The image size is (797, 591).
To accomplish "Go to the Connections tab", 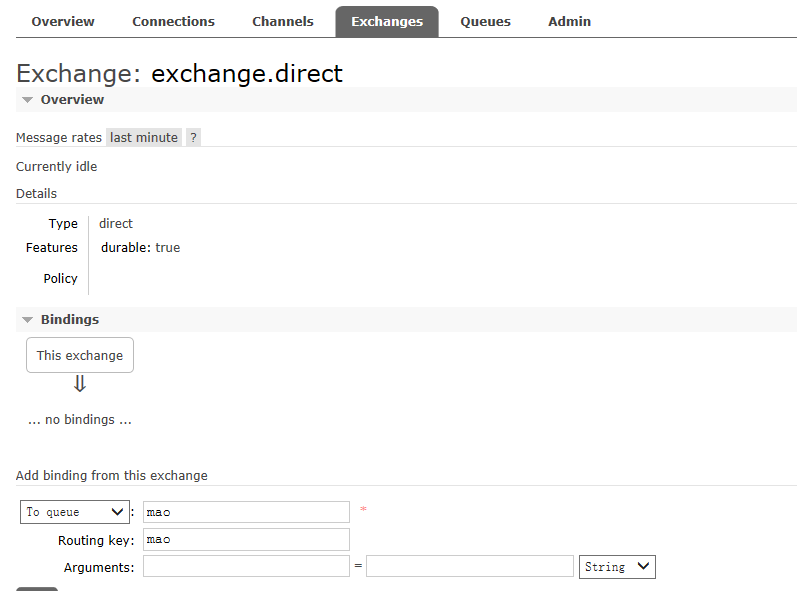I will pos(173,22).
